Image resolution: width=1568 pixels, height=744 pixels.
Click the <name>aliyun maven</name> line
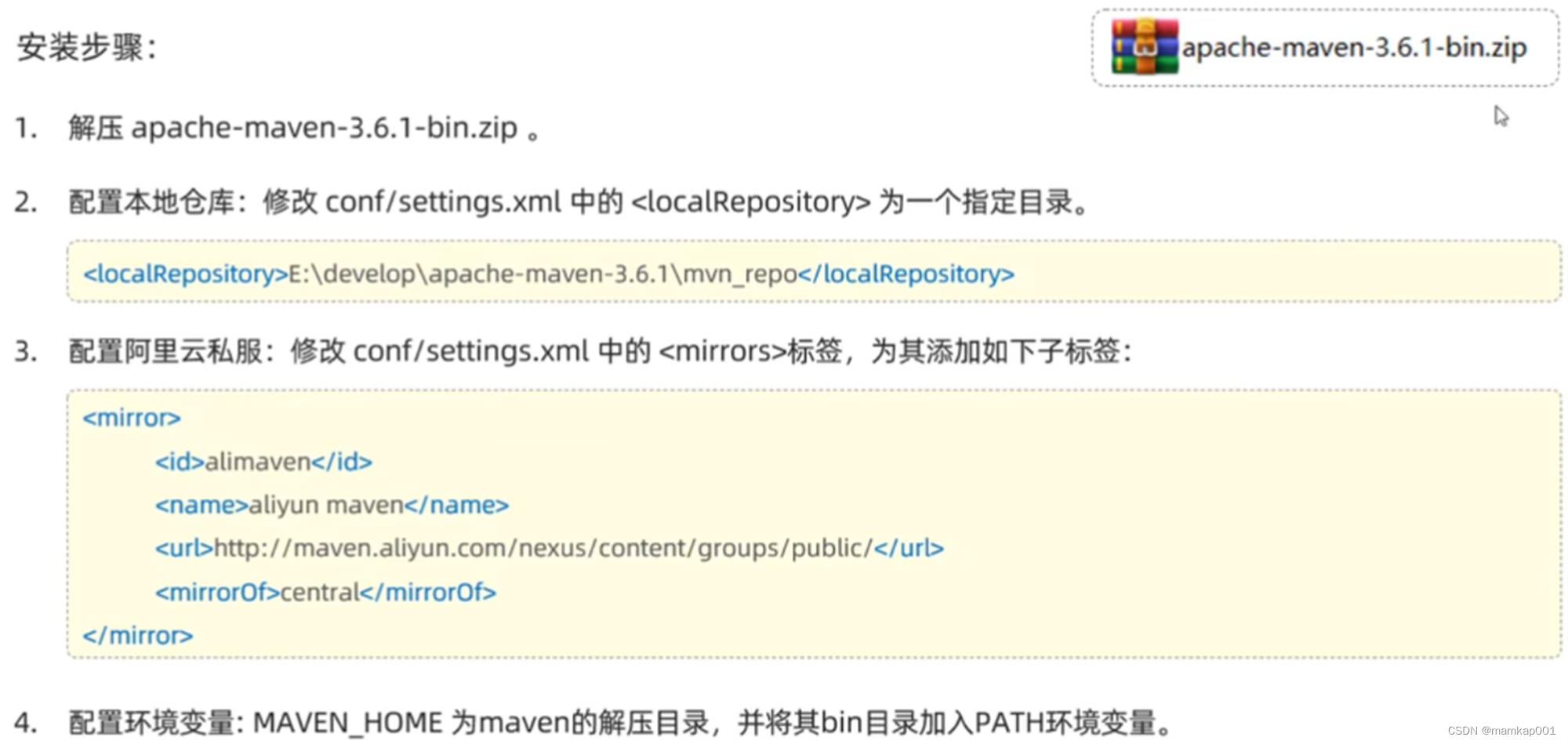[x=332, y=505]
